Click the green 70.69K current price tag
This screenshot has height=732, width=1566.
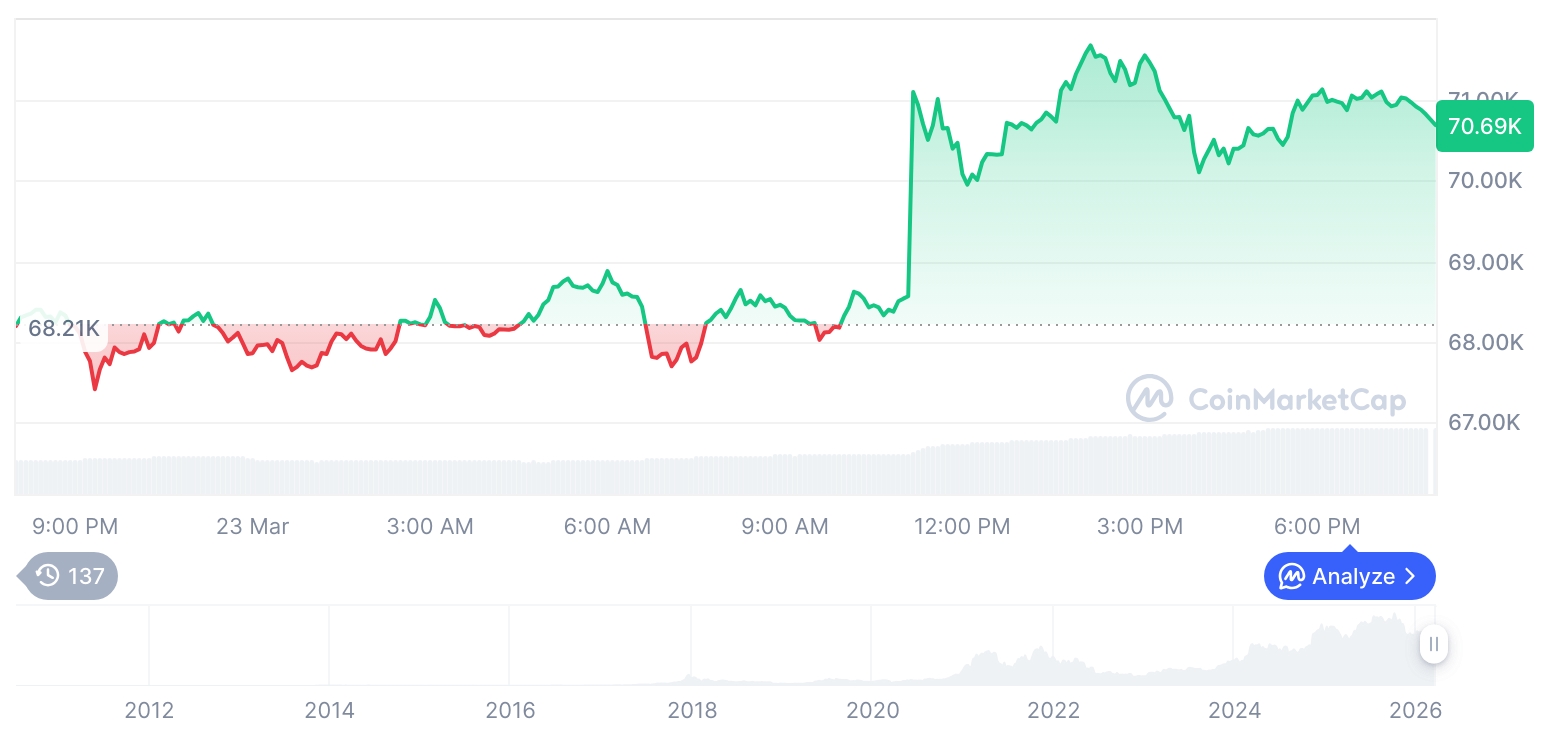pyautogui.click(x=1485, y=126)
